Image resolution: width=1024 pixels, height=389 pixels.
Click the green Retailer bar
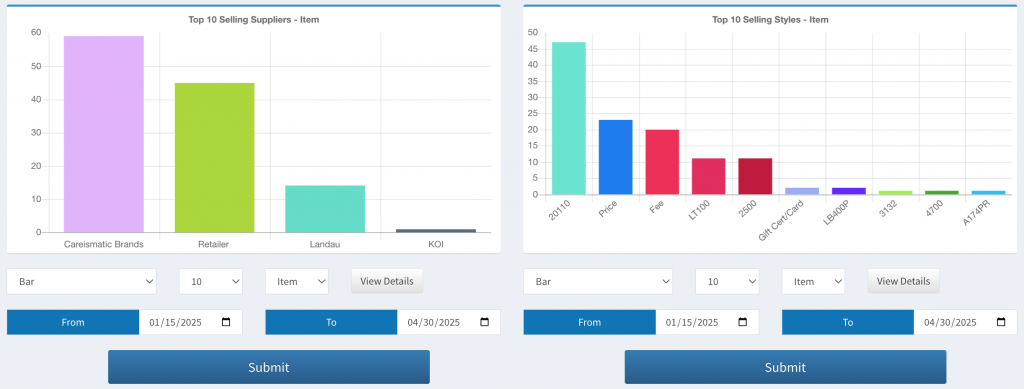214,157
